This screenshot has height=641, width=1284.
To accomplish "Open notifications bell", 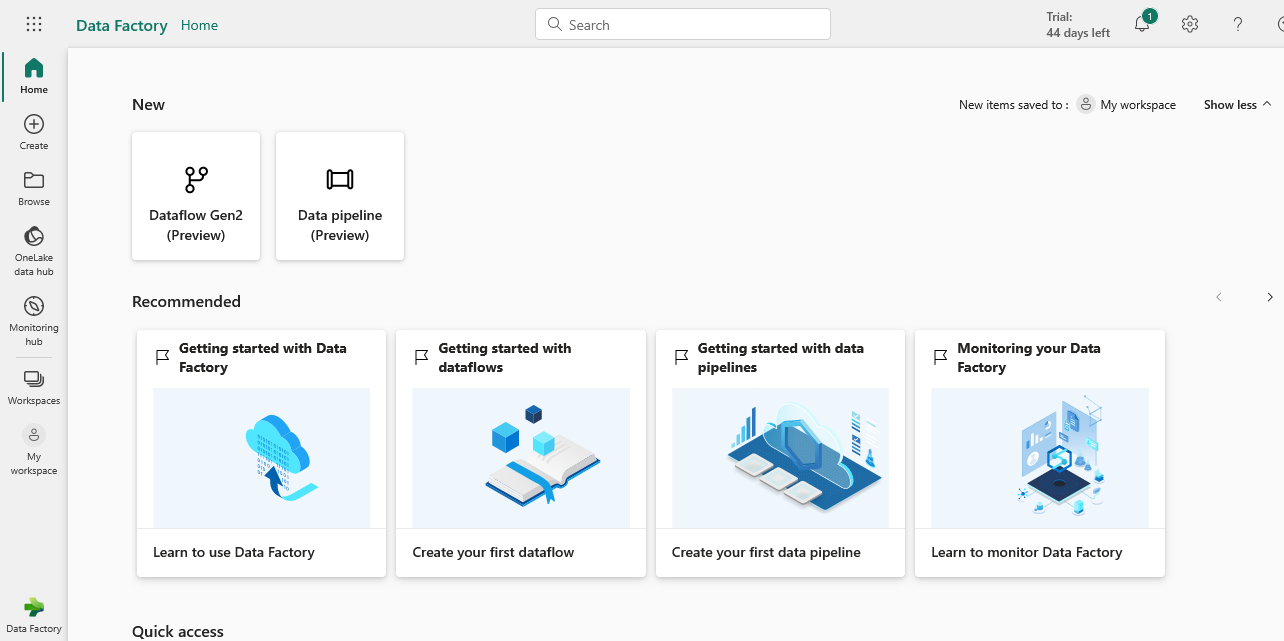I will (1142, 24).
